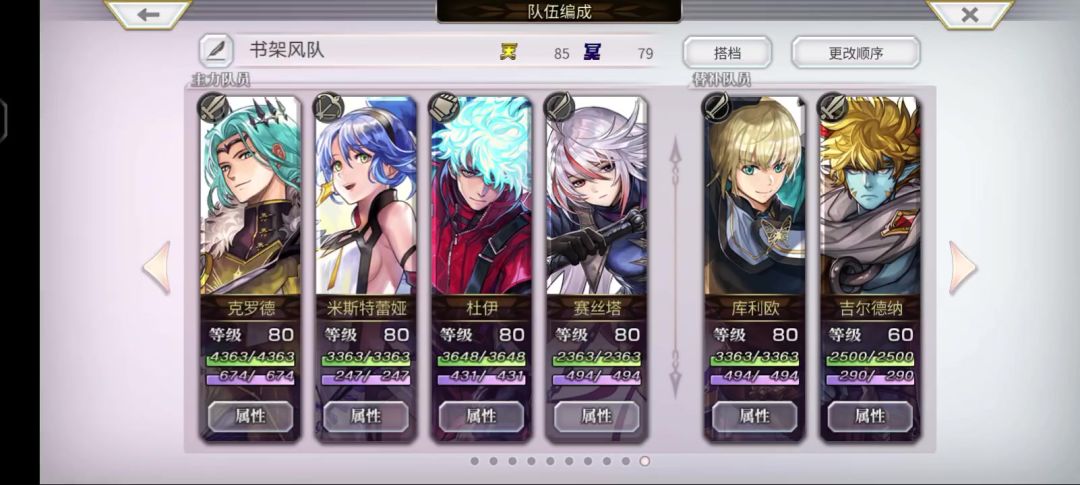
Task: Tap the bow weapon icon on 米斯特蕾娅 card
Action: (328, 108)
